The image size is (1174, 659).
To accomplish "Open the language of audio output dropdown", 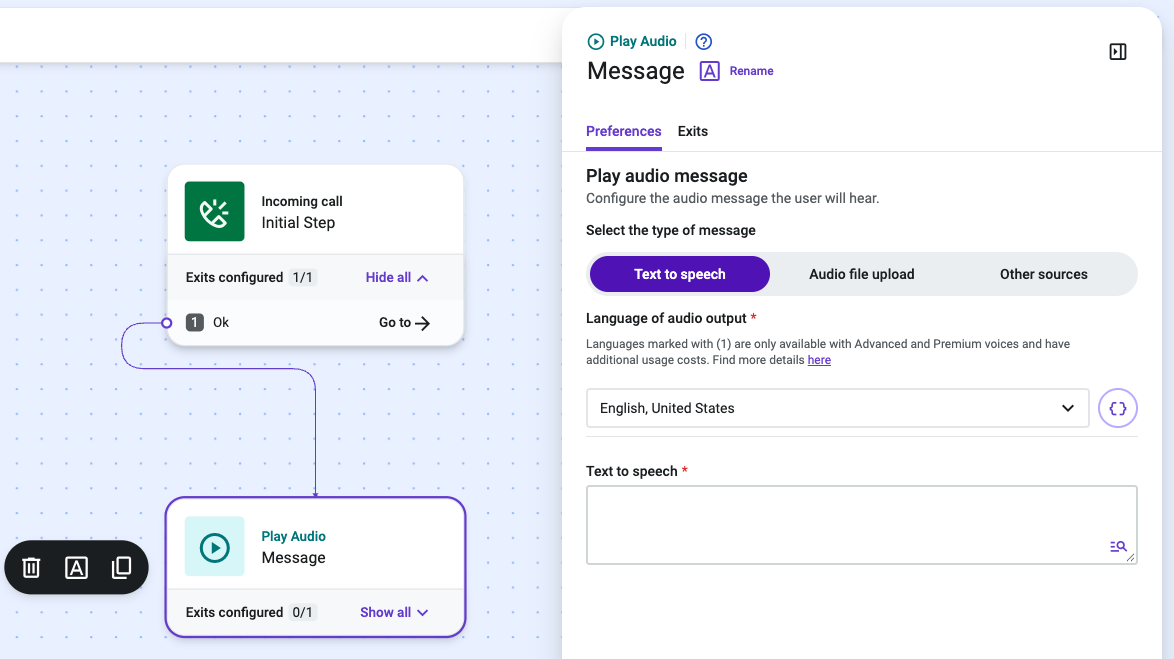I will [838, 408].
